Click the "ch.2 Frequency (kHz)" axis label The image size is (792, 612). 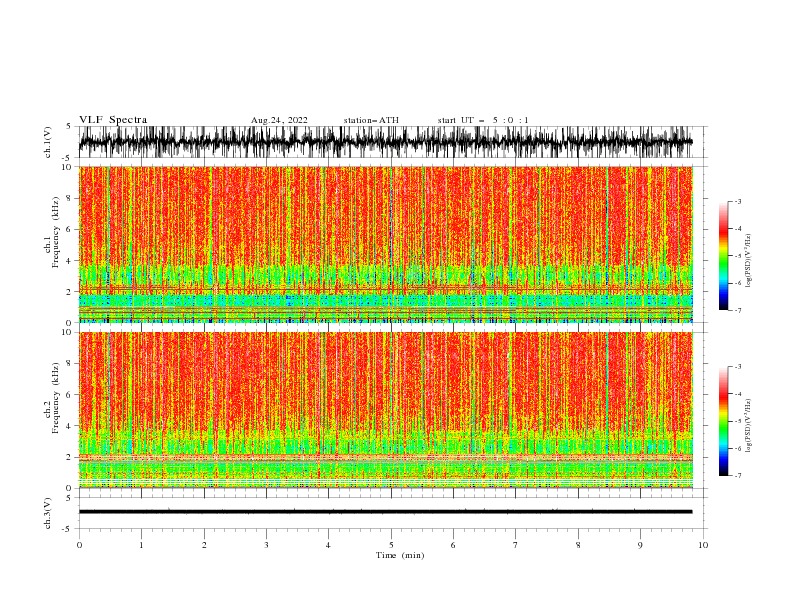52,398
